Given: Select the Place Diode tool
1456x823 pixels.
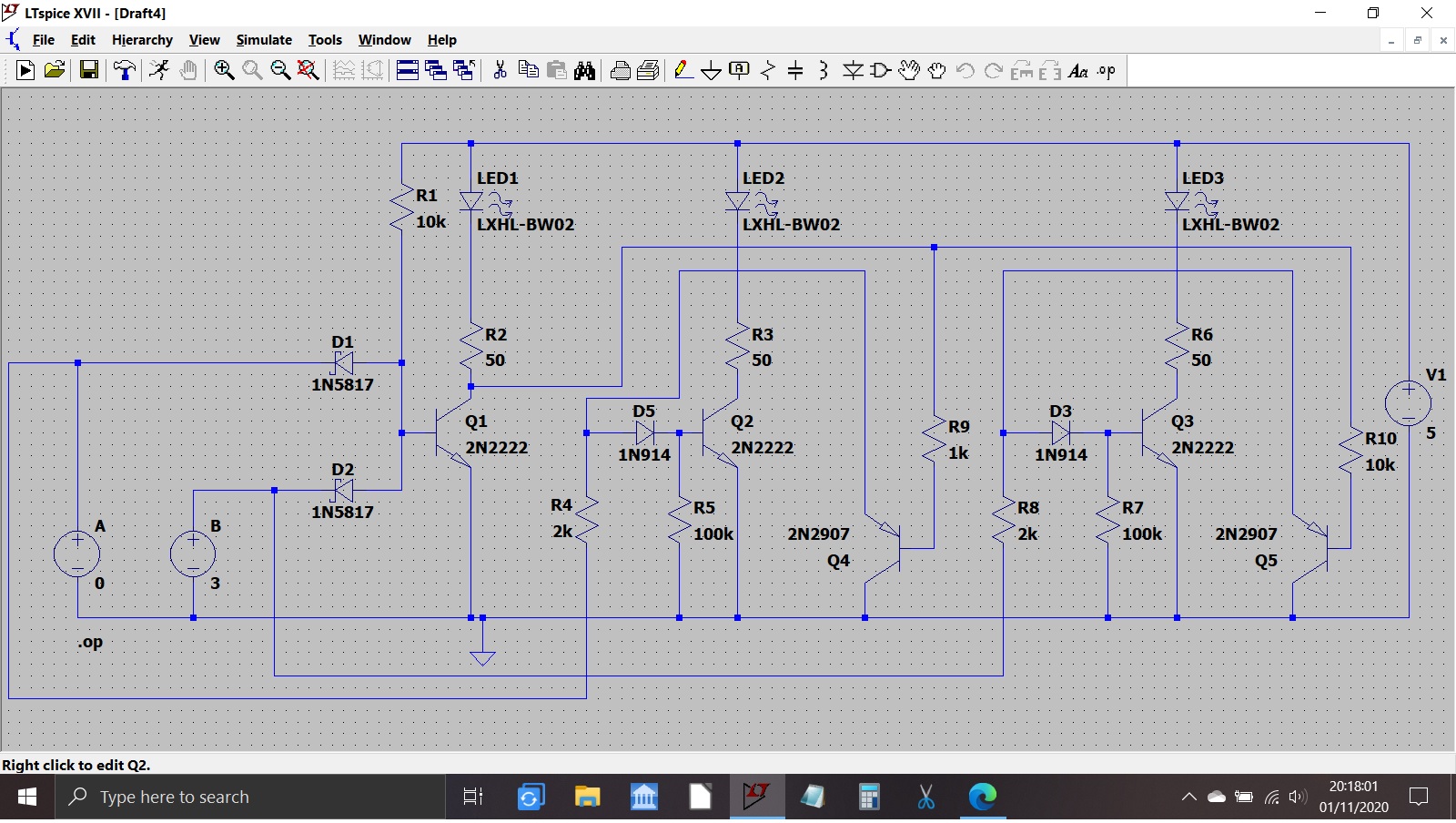Looking at the screenshot, I should click(853, 70).
